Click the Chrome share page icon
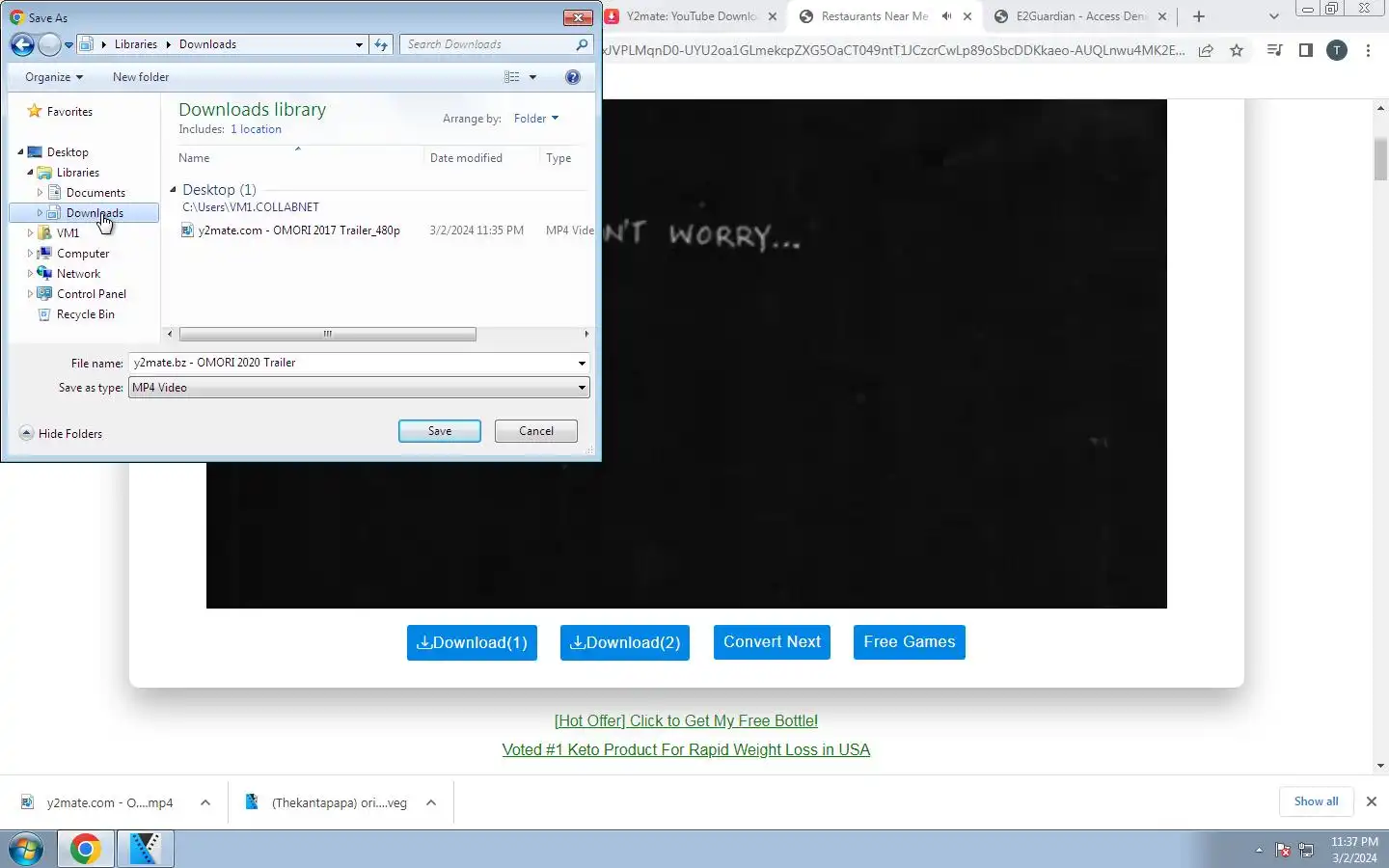Image resolution: width=1389 pixels, height=868 pixels. click(1206, 51)
